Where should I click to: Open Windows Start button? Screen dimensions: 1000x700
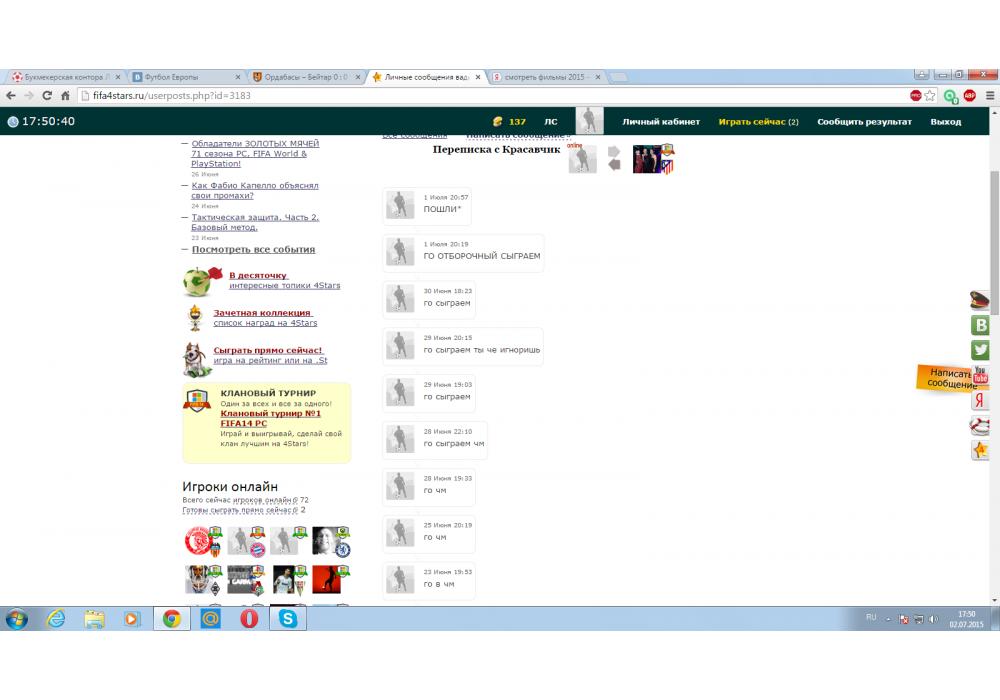(17, 619)
